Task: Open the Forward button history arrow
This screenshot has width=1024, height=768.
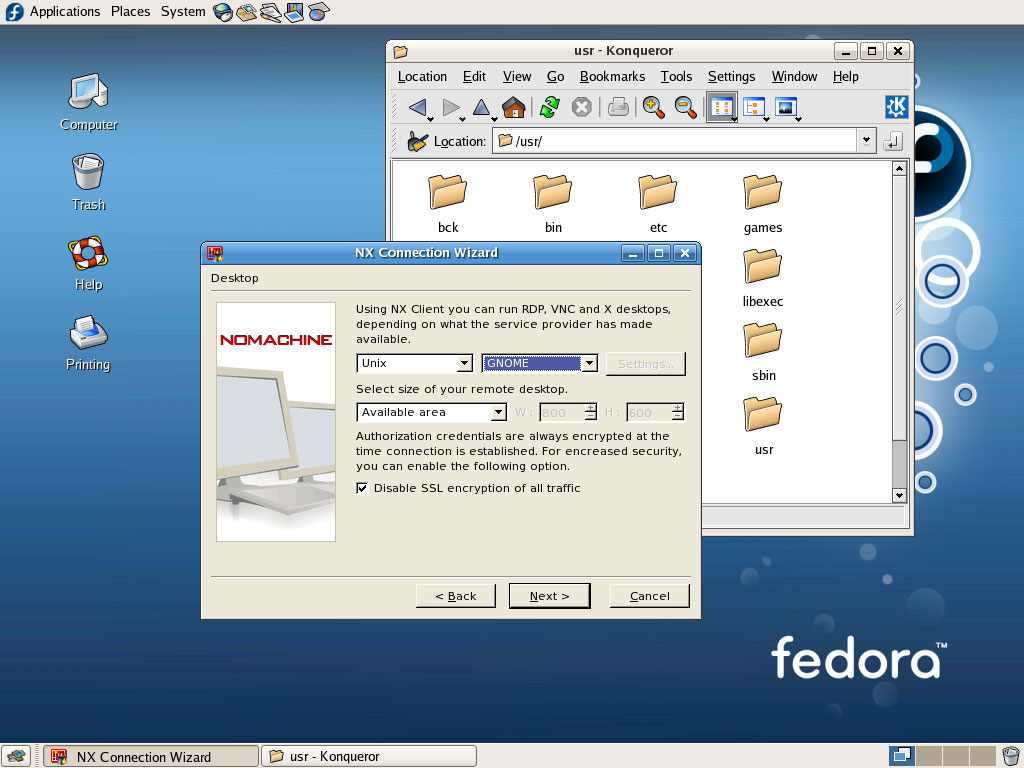Action: pos(462,120)
